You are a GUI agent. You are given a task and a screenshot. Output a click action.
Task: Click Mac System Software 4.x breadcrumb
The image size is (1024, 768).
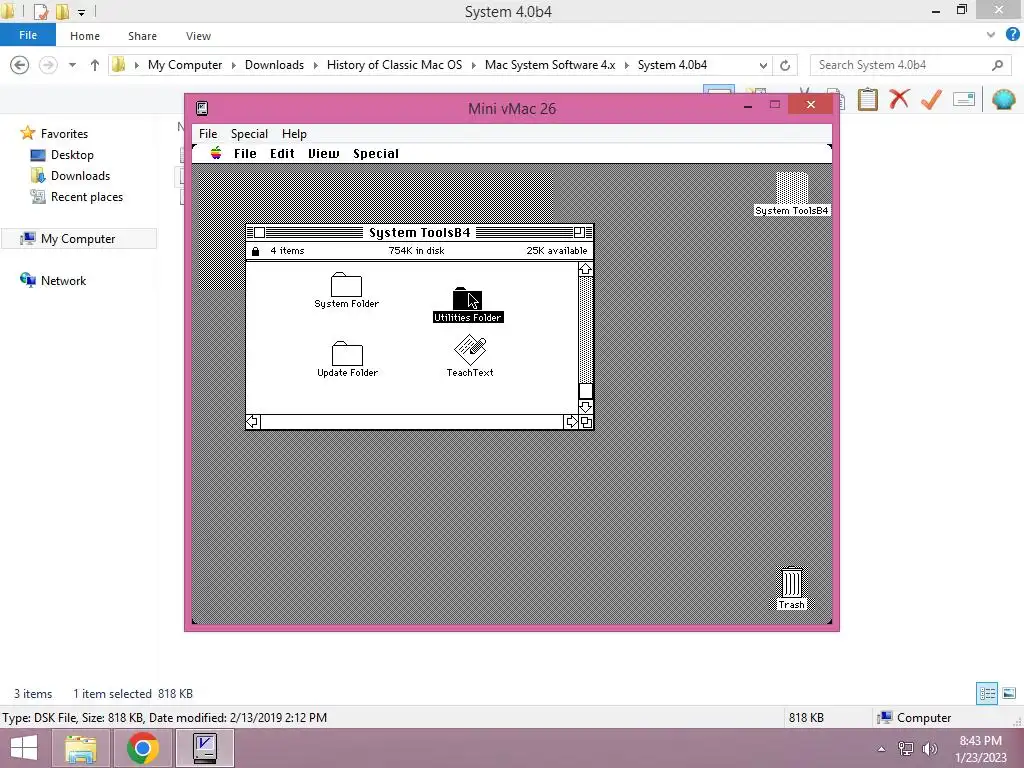[550, 65]
